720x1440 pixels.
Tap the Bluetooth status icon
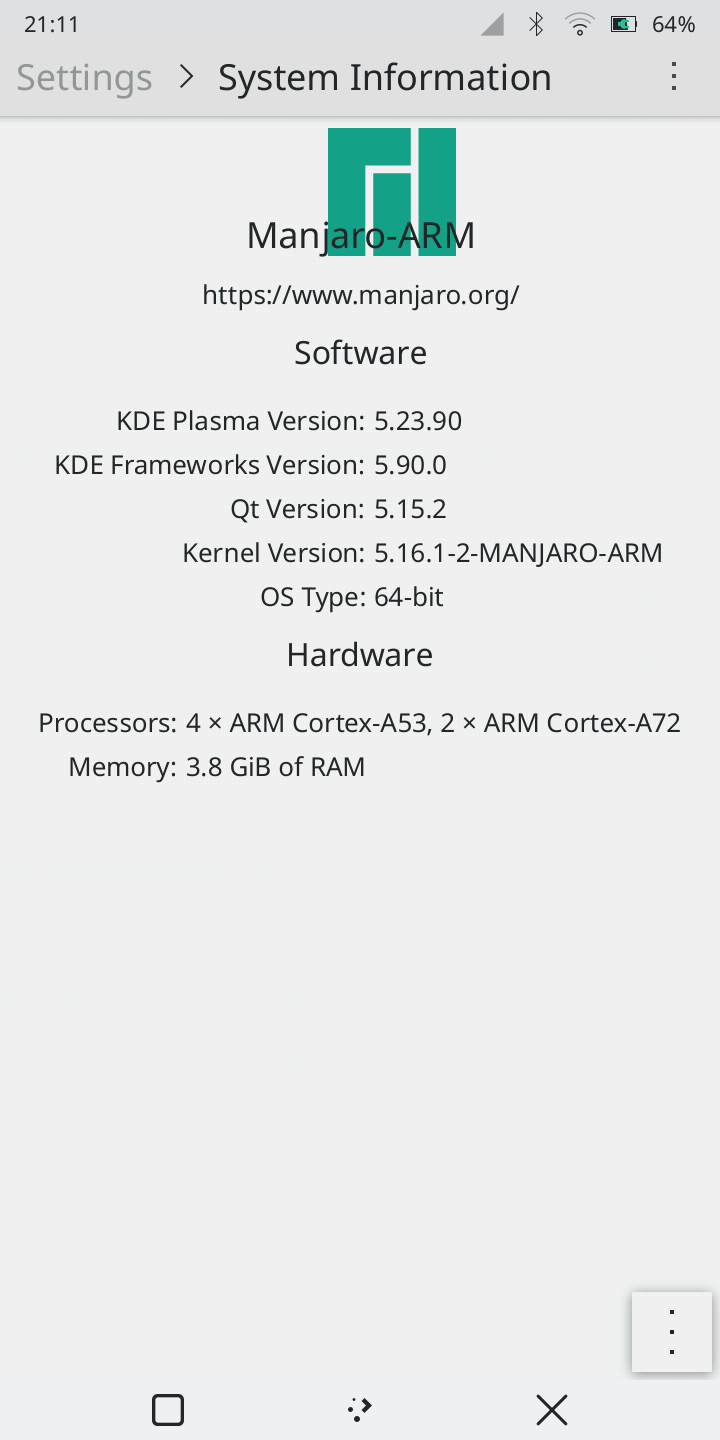pyautogui.click(x=537, y=25)
